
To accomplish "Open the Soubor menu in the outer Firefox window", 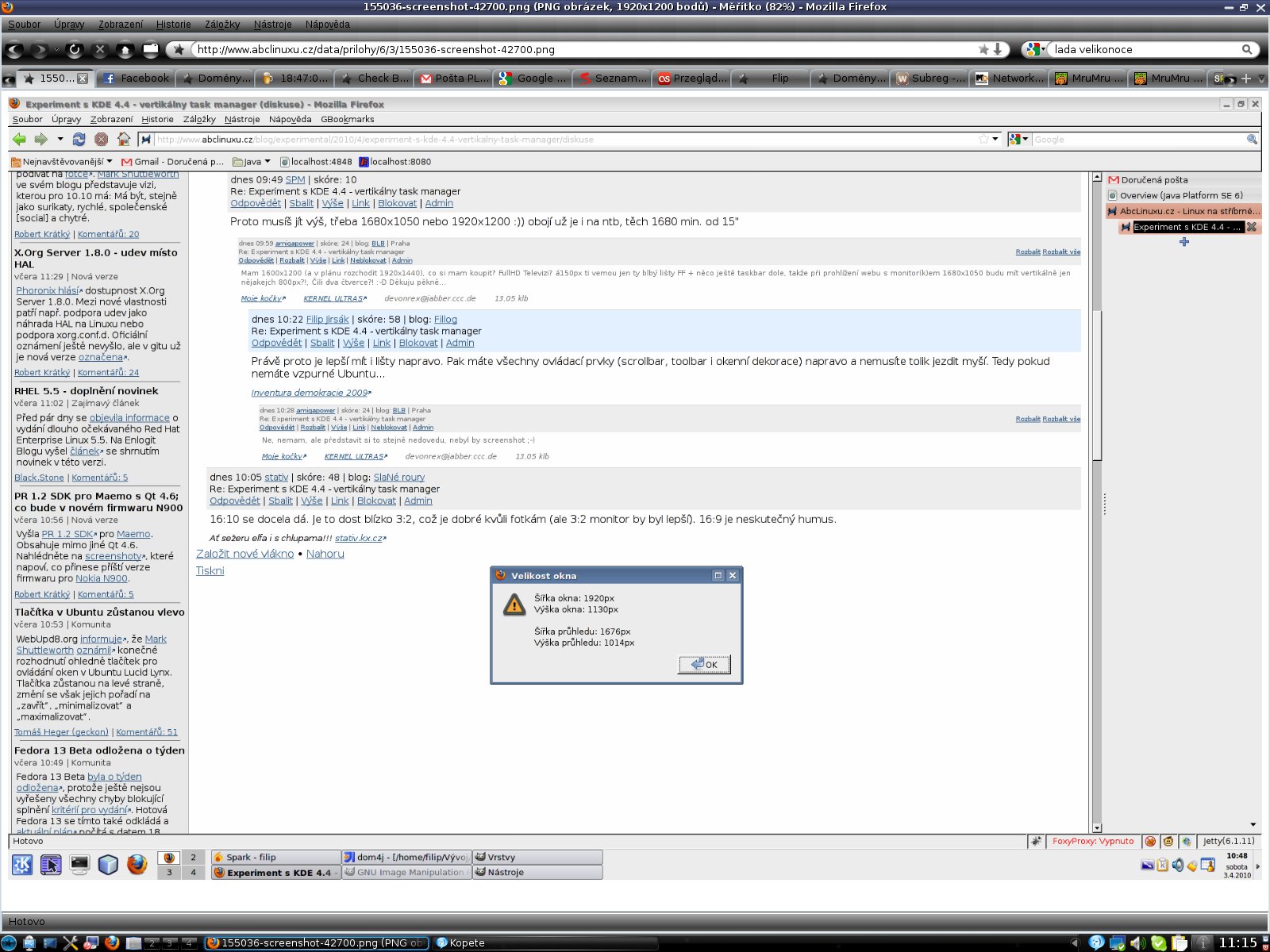I will (24, 25).
